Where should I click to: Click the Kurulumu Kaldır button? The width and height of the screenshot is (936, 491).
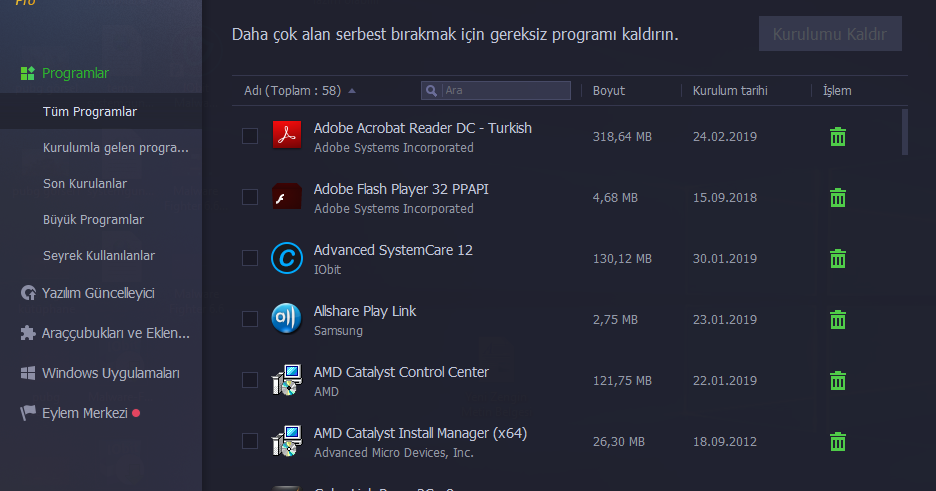pyautogui.click(x=830, y=34)
